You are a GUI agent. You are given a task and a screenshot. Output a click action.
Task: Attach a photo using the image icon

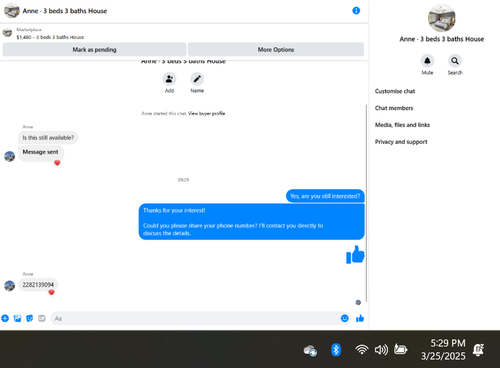coord(17,318)
